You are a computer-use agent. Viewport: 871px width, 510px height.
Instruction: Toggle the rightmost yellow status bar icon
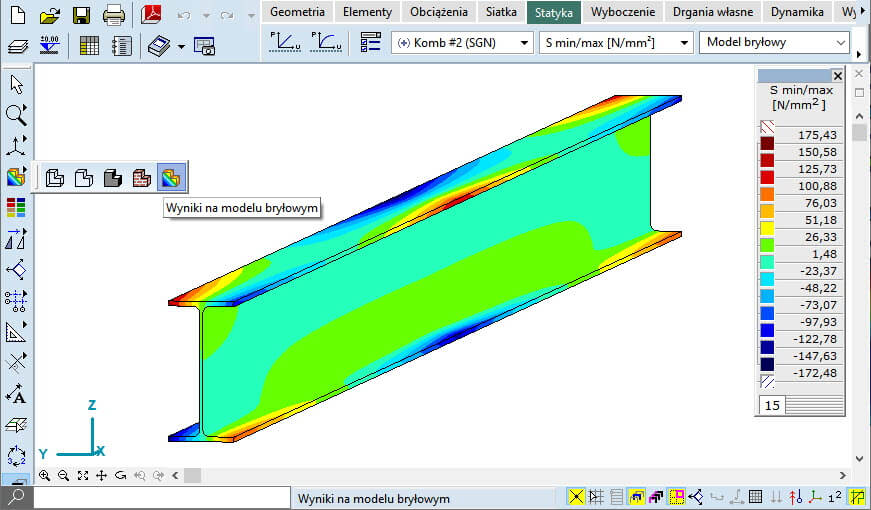[x=856, y=497]
